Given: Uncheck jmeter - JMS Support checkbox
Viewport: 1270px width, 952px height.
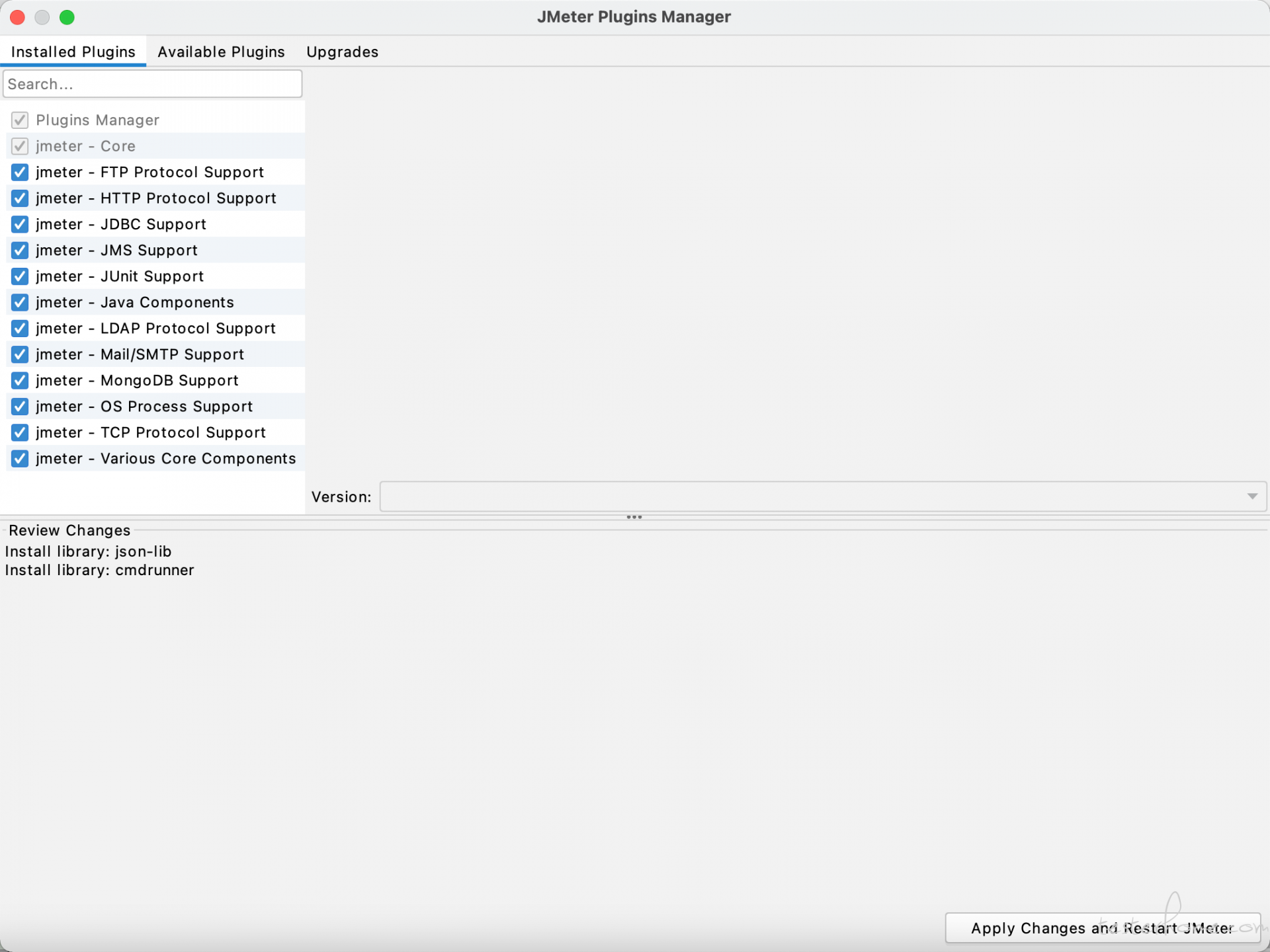Looking at the screenshot, I should [x=20, y=251].
